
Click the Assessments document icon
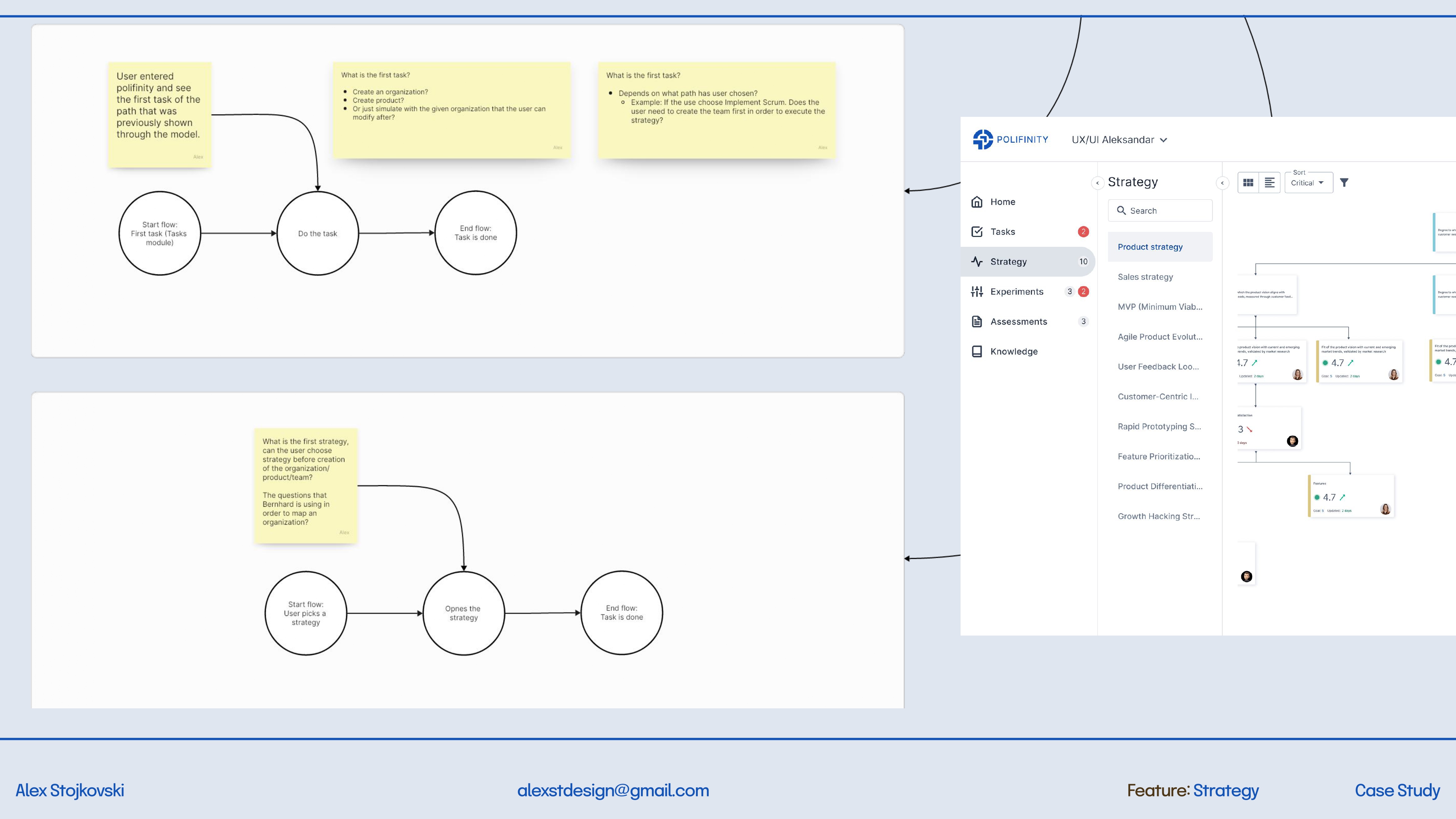[x=977, y=322]
